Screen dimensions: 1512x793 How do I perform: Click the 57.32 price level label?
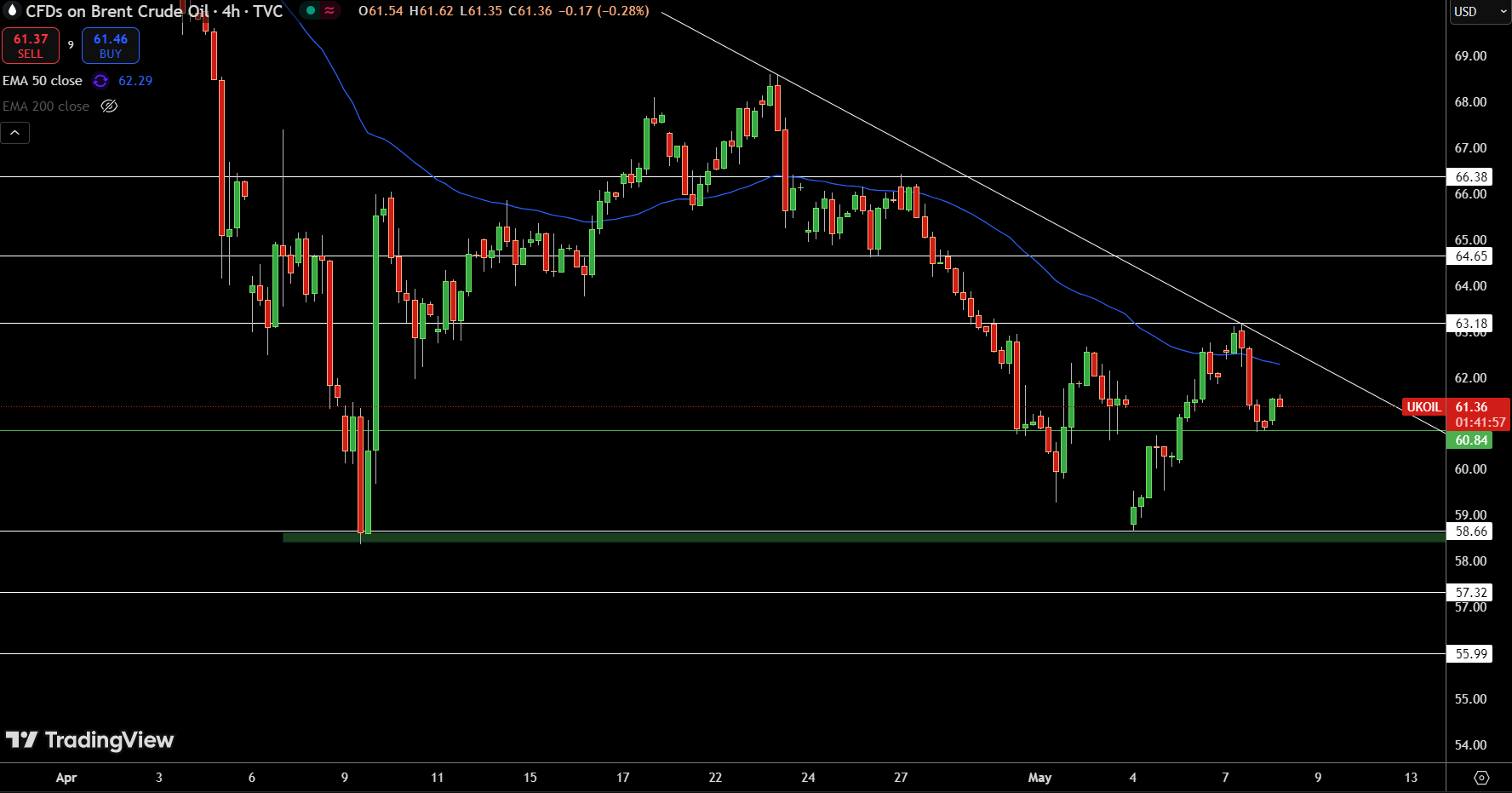point(1470,593)
